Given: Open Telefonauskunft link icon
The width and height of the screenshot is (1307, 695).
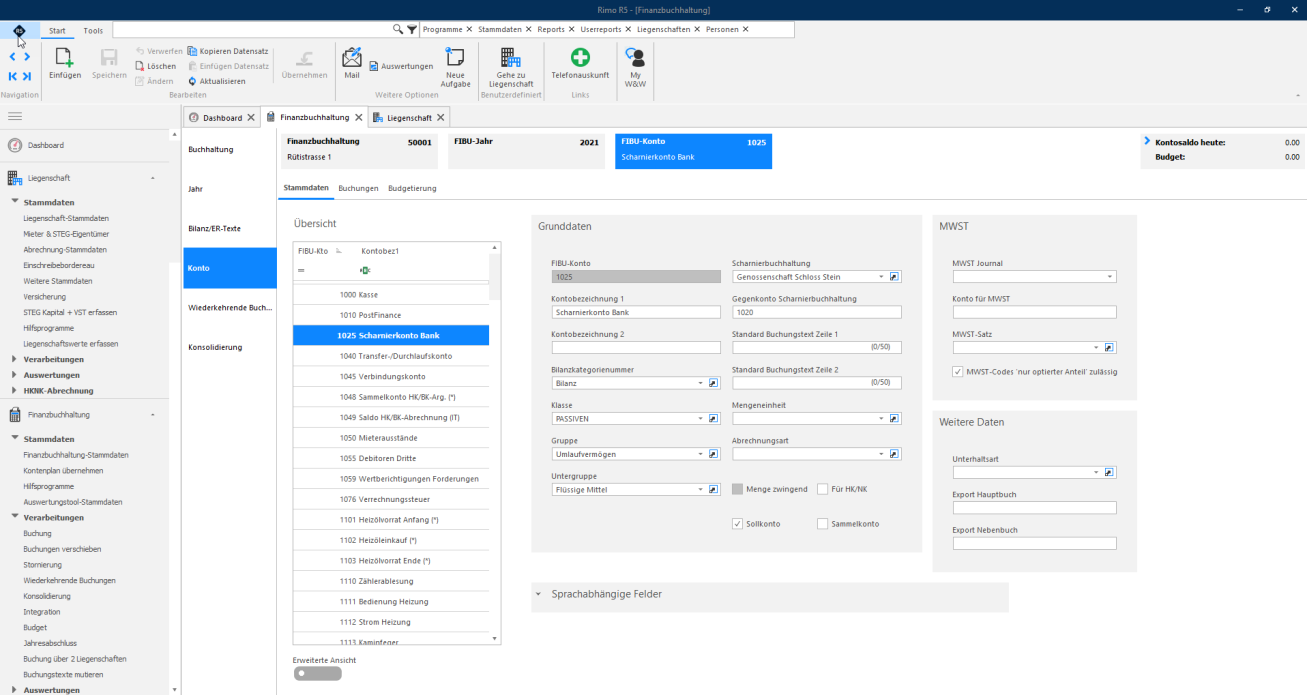Looking at the screenshot, I should pos(580,57).
